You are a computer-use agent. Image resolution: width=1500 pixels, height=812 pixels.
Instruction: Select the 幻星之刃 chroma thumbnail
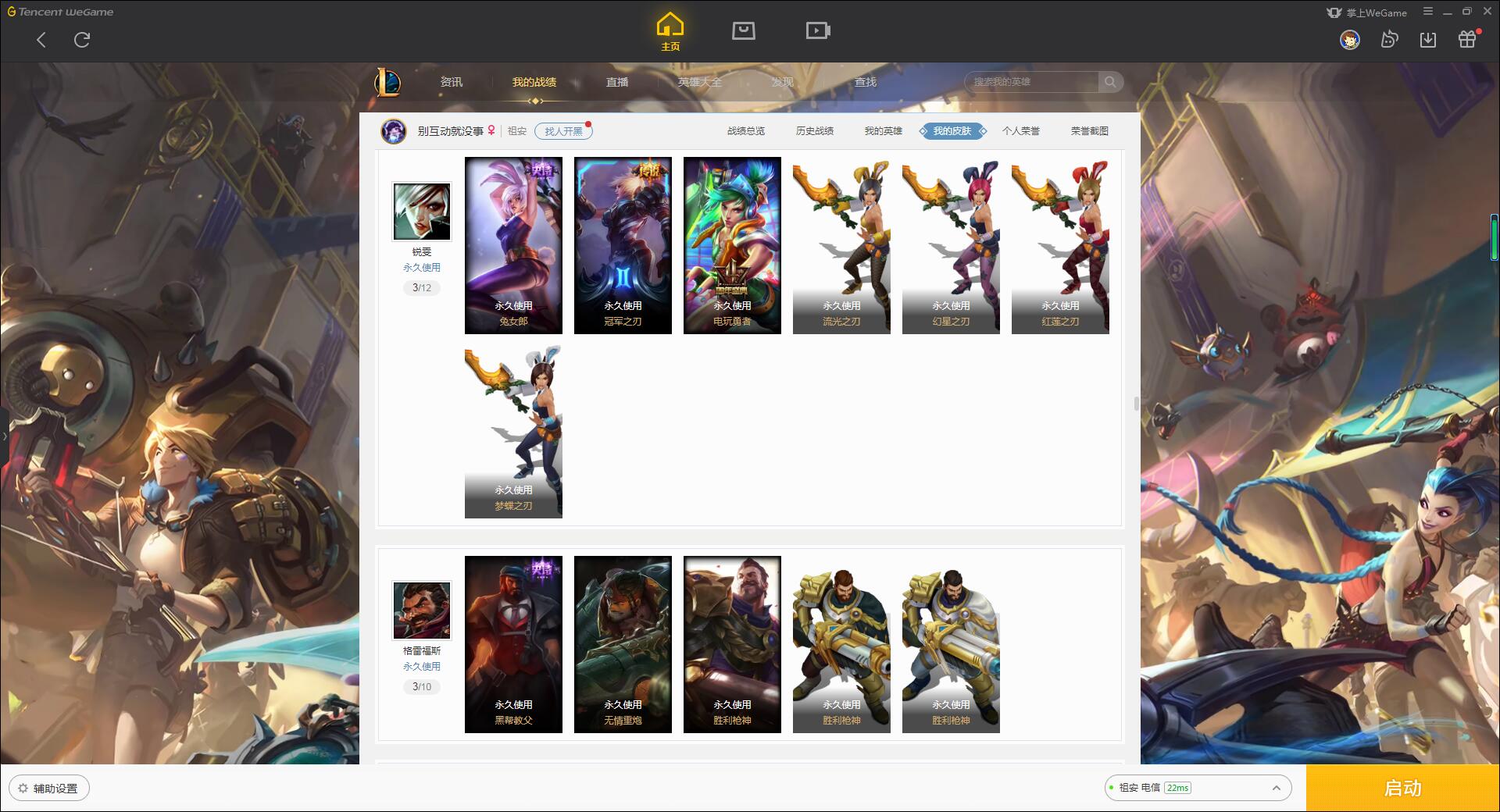coord(951,245)
